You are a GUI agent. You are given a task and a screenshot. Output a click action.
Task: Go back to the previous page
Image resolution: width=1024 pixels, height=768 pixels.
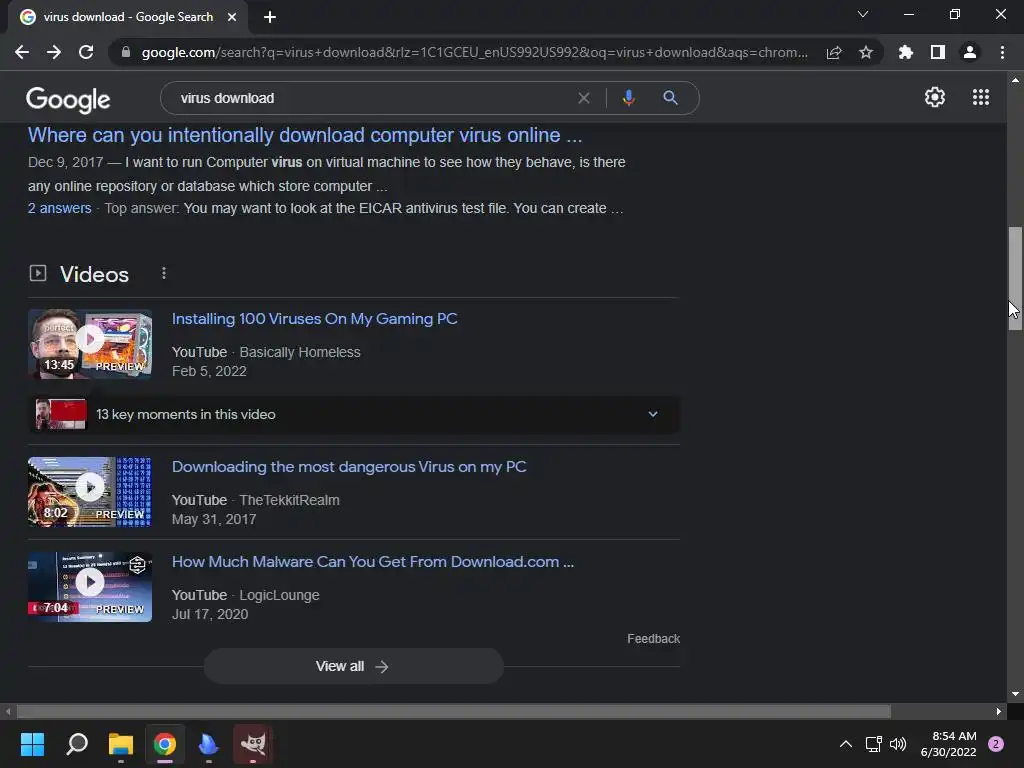(22, 52)
